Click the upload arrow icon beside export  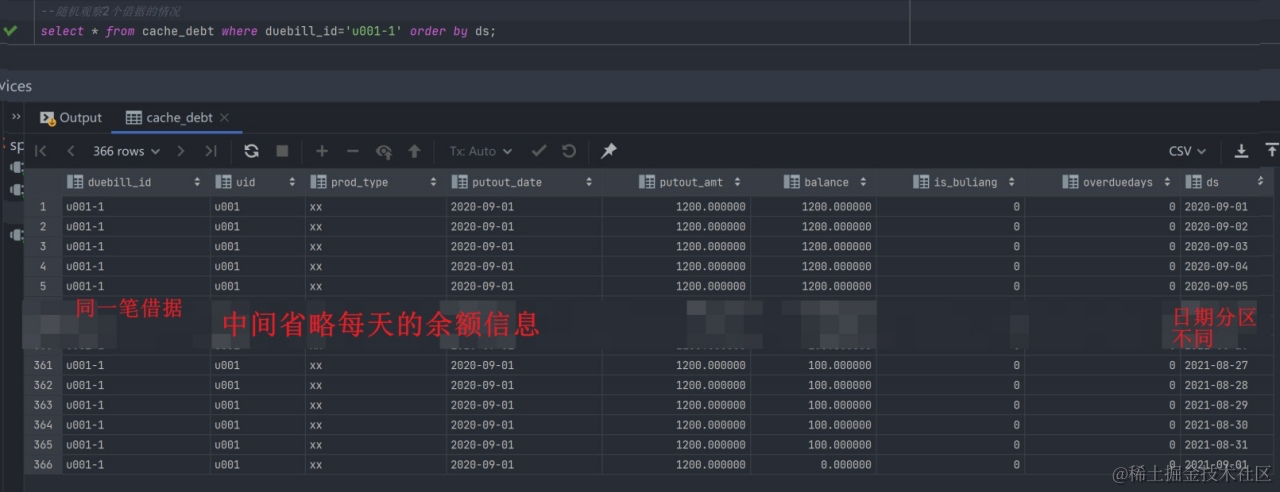click(x=1272, y=151)
